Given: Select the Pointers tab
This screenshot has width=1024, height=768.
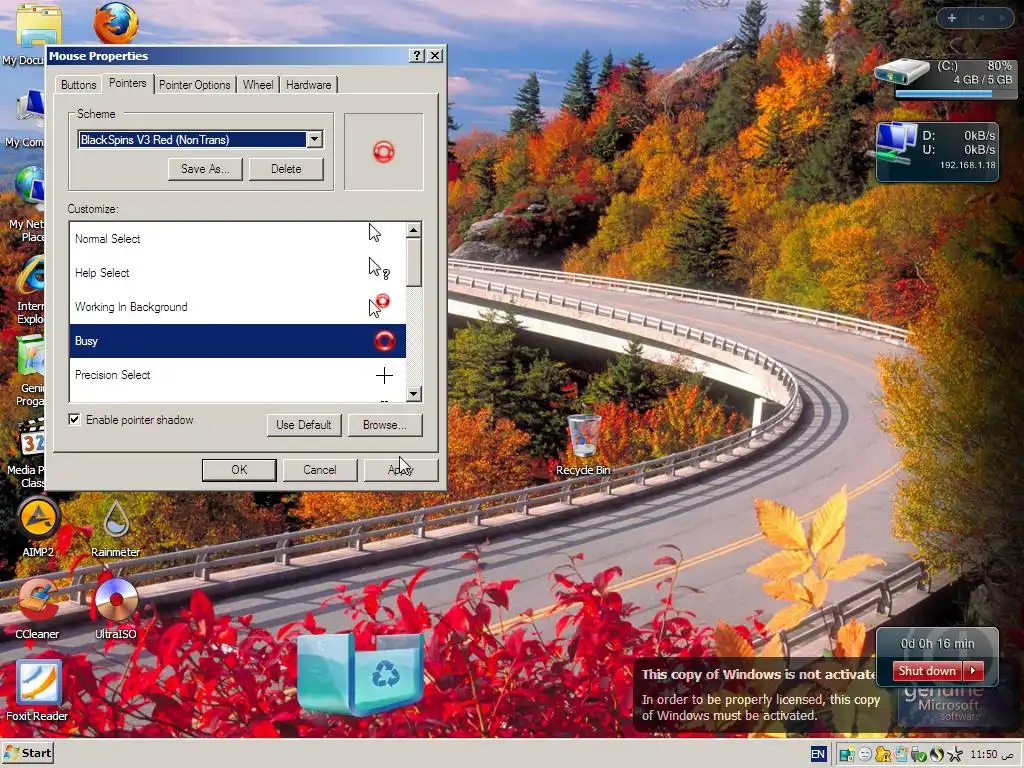Looking at the screenshot, I should click(127, 84).
